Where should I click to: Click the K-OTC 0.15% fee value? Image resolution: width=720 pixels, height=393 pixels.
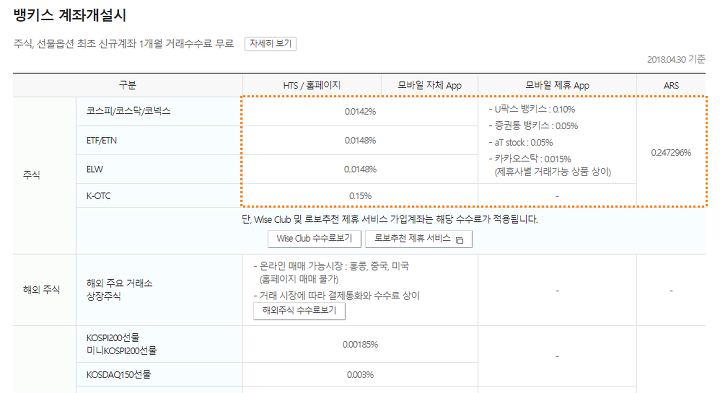coord(360,196)
